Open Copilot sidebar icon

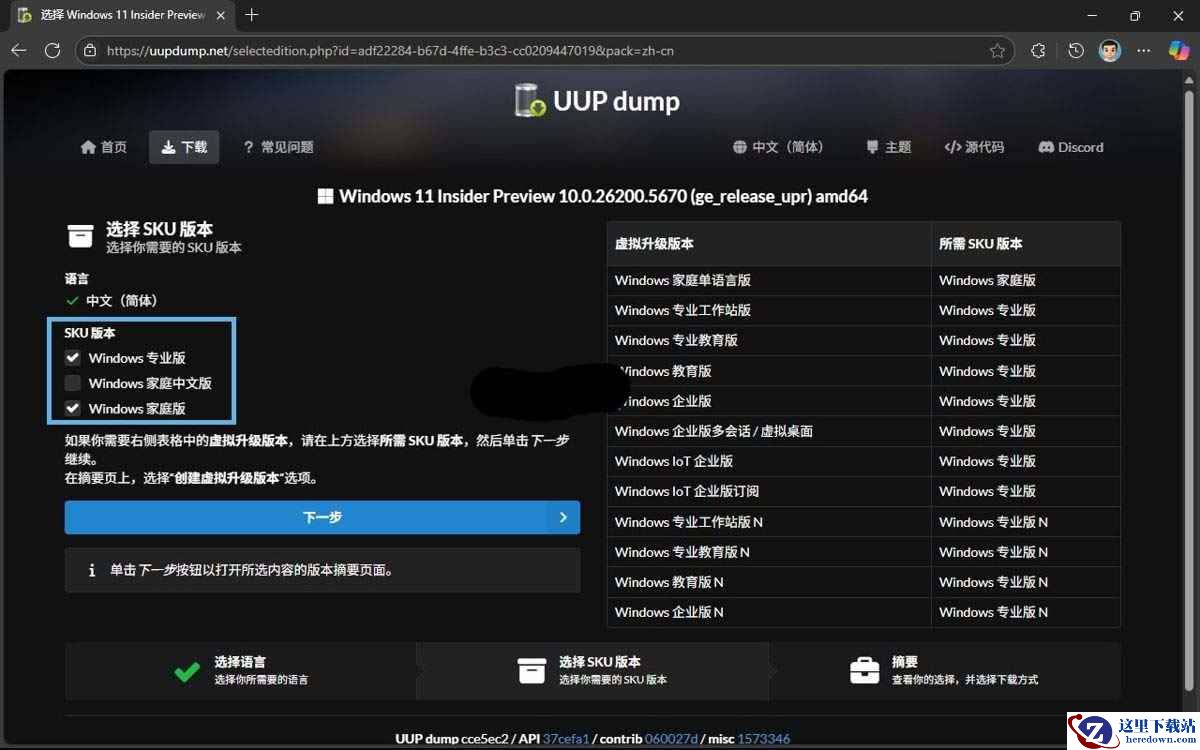coord(1179,50)
